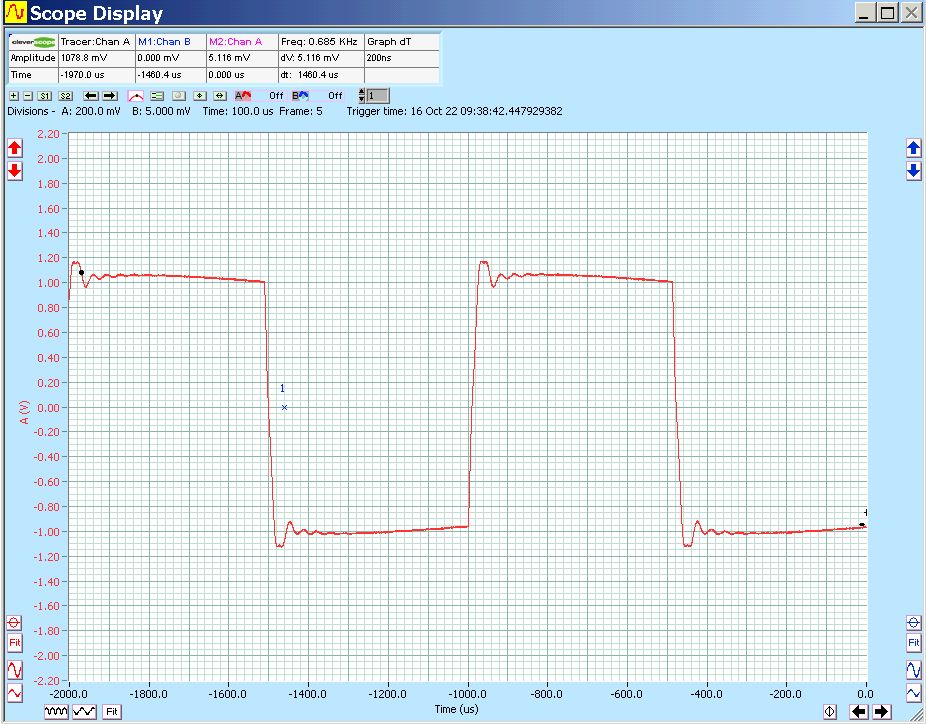Click the black Fit button for the time axis
This screenshot has width=926, height=724.
tap(112, 712)
